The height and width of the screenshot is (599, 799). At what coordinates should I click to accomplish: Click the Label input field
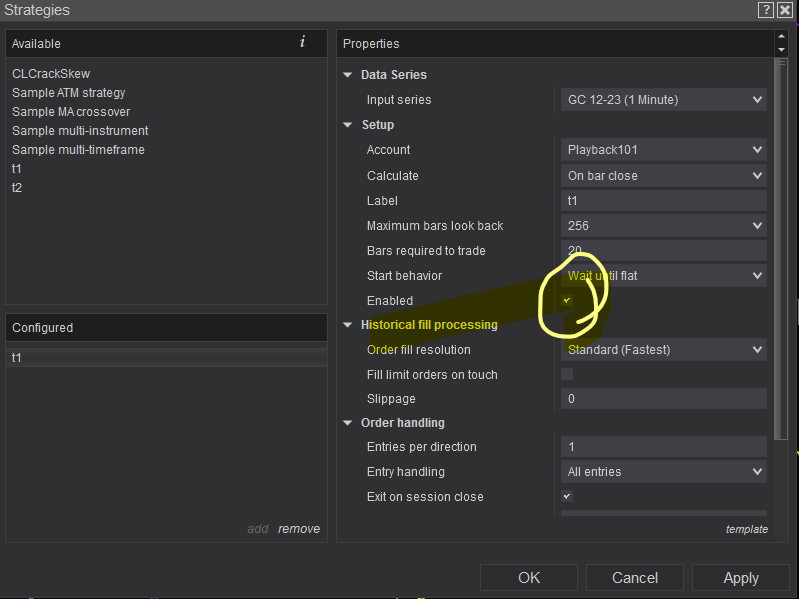coord(663,201)
